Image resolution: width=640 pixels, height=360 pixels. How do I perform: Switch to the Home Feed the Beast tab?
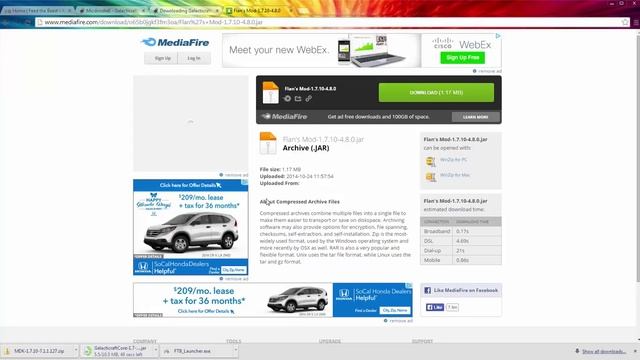[x=38, y=10]
